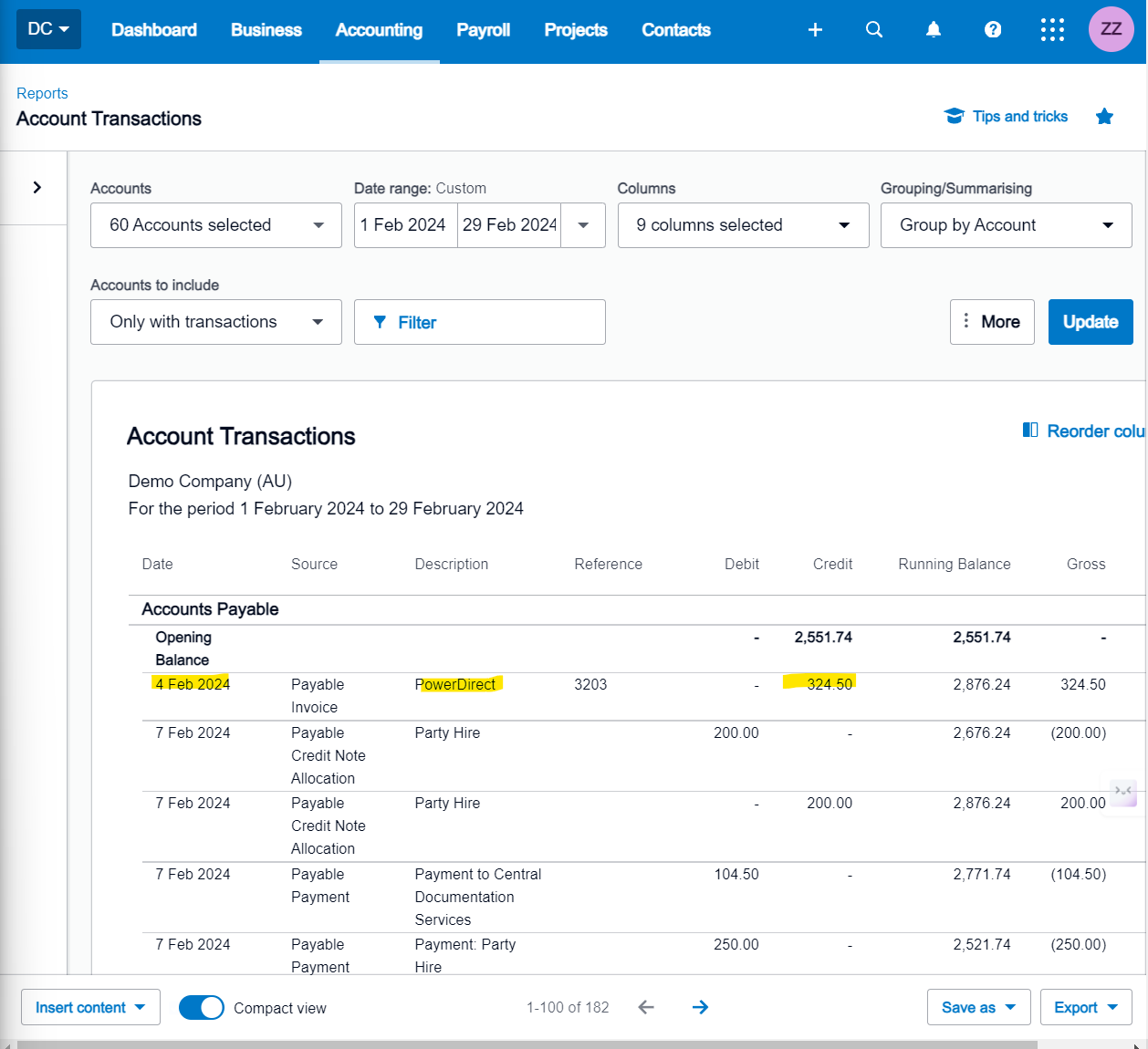Favourite this report with star icon
This screenshot has width=1148, height=1049.
coord(1104,117)
